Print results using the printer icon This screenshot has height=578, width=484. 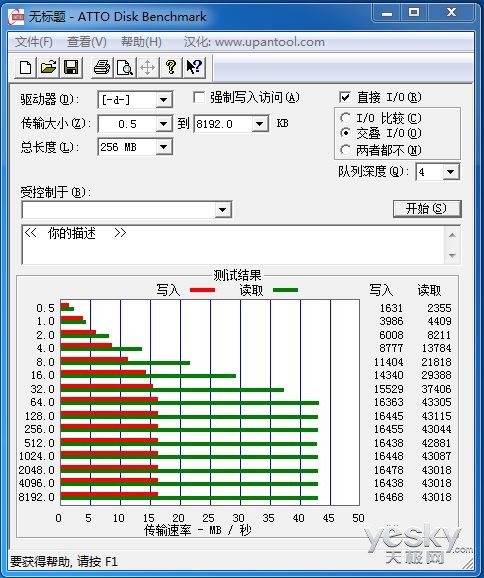(102, 67)
